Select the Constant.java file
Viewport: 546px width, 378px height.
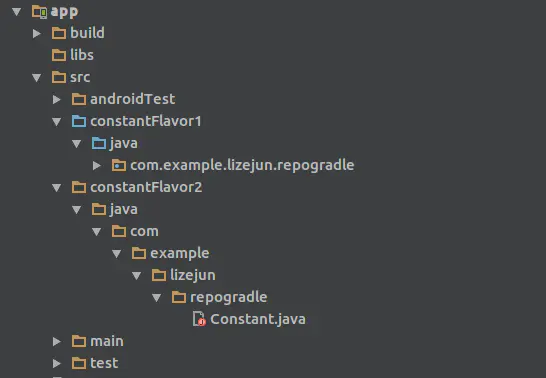(258, 319)
